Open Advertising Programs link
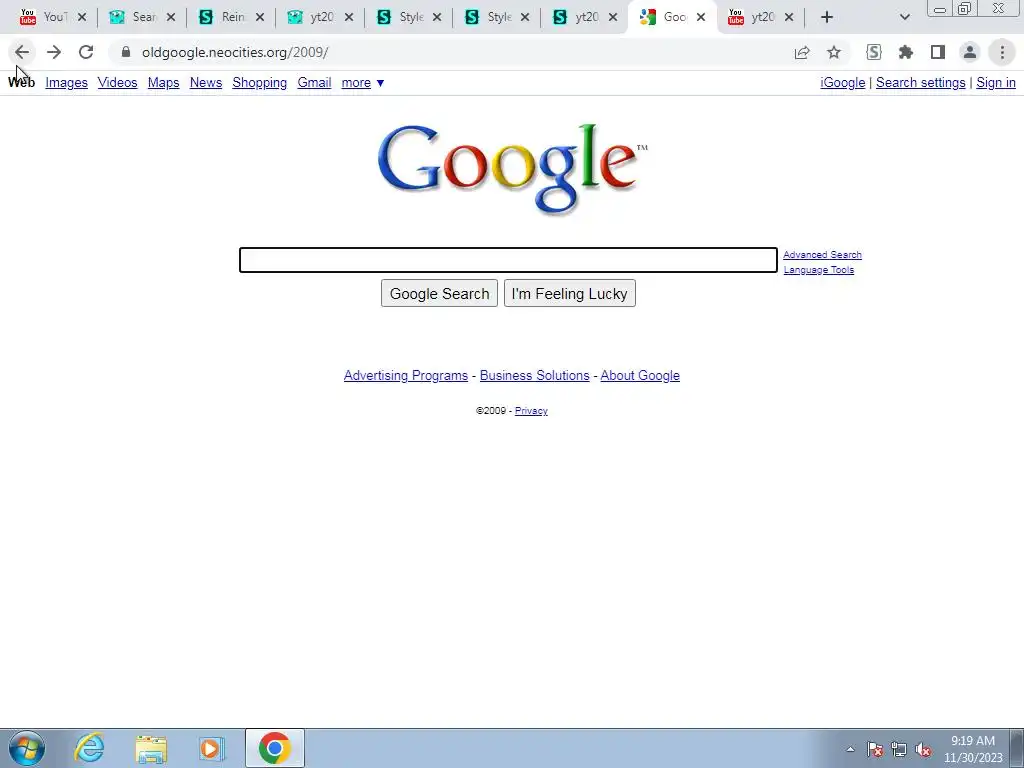The height and width of the screenshot is (768, 1024). pyautogui.click(x=406, y=376)
